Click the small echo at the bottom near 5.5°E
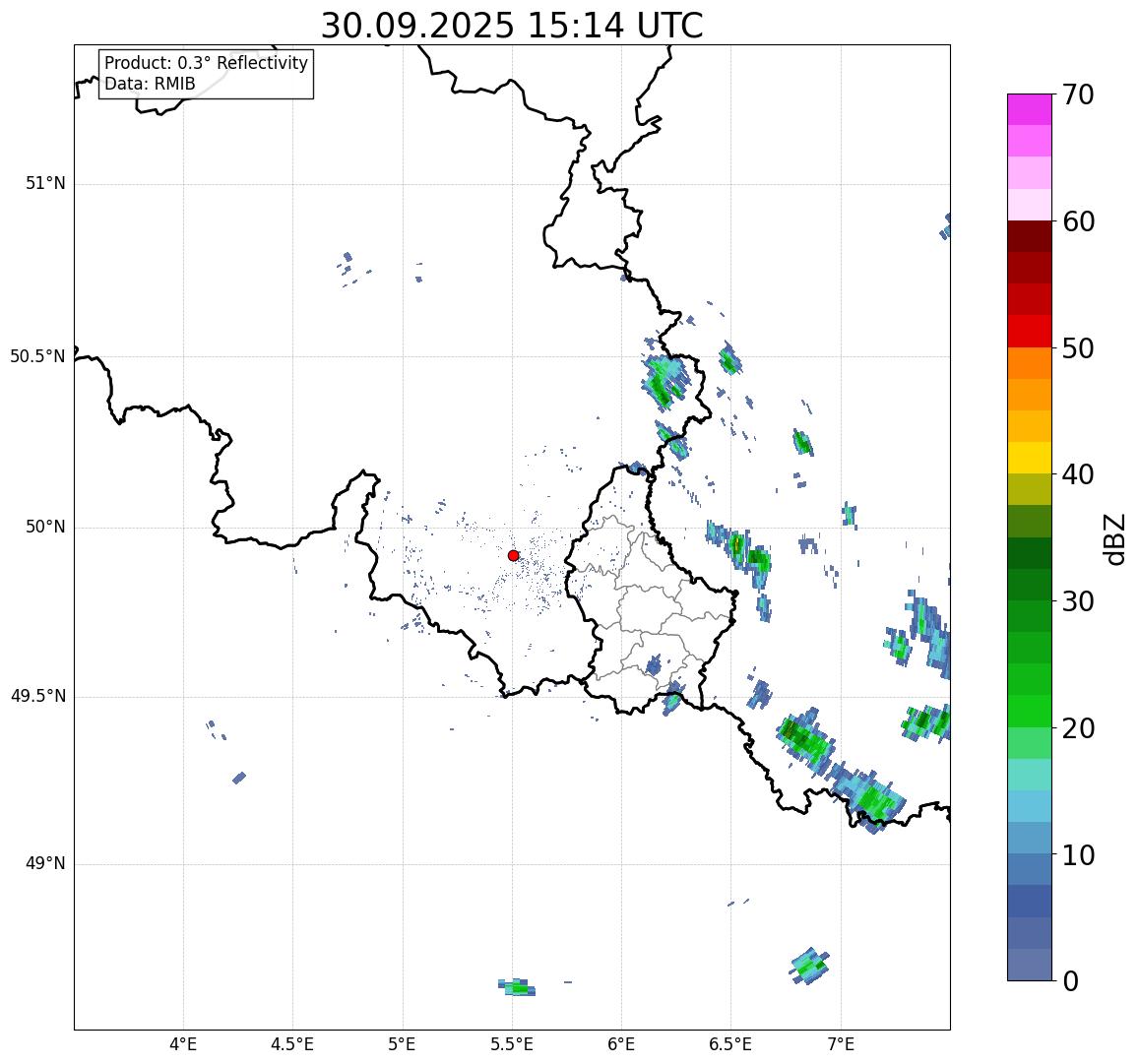This screenshot has width=1139, height=1064. coord(517,988)
